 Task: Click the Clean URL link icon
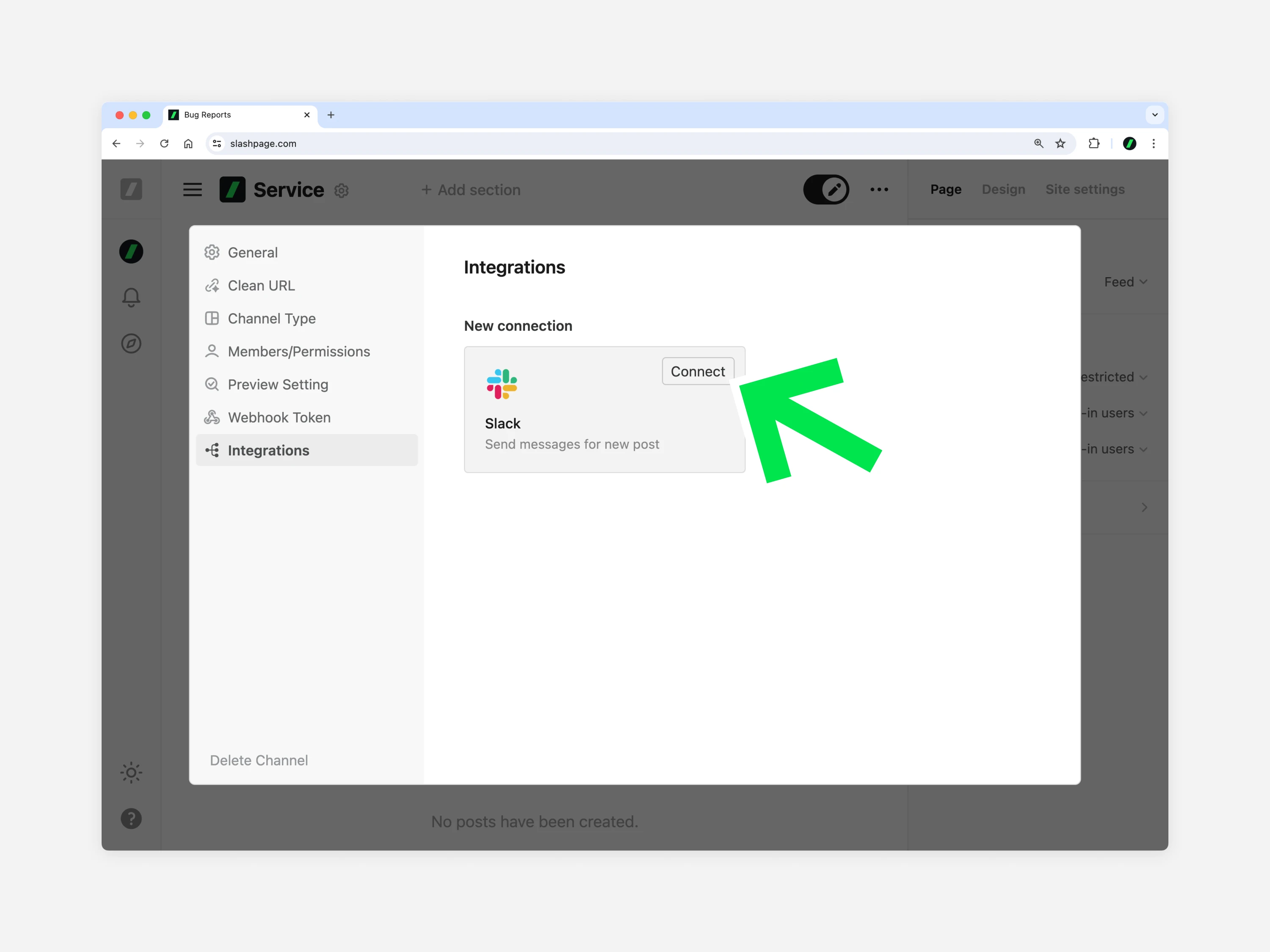pyautogui.click(x=212, y=285)
